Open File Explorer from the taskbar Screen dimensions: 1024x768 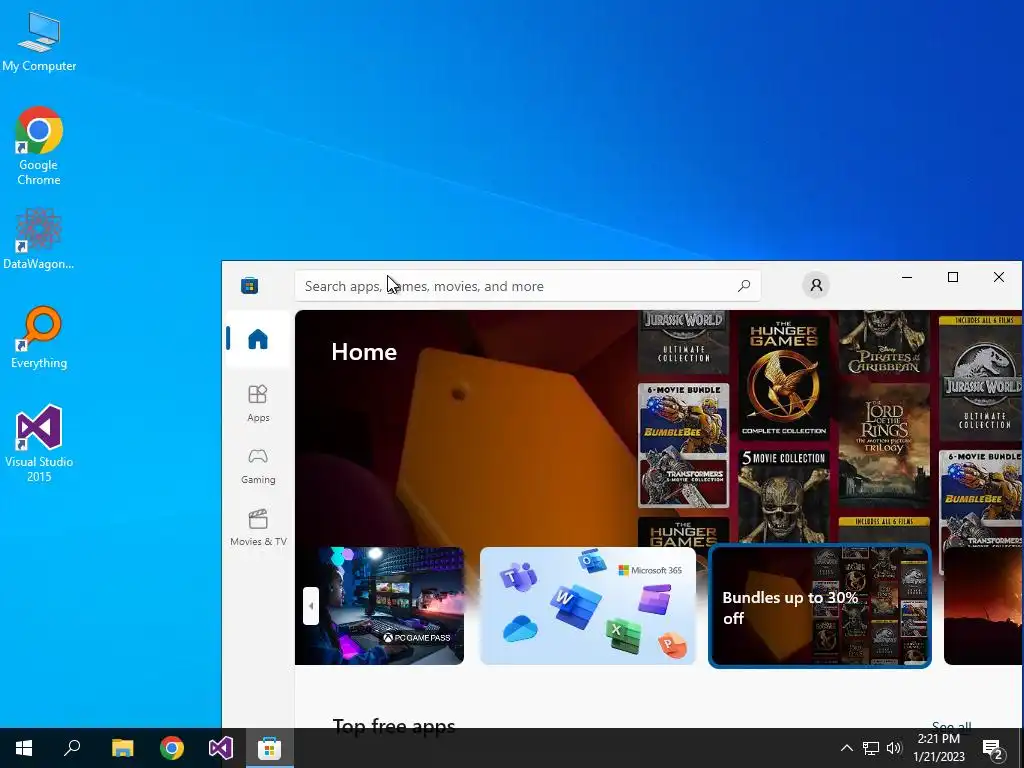coord(122,748)
